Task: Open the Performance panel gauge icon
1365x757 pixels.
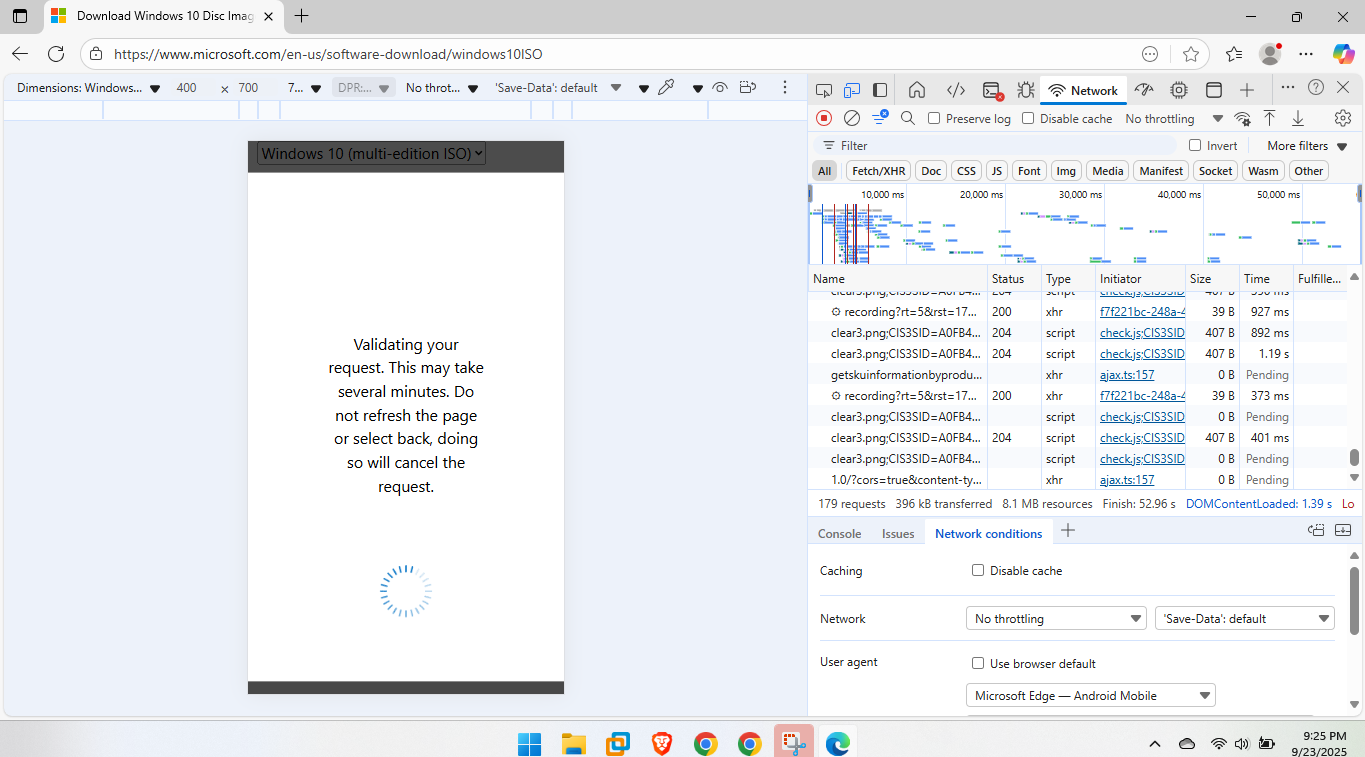Action: [1144, 90]
